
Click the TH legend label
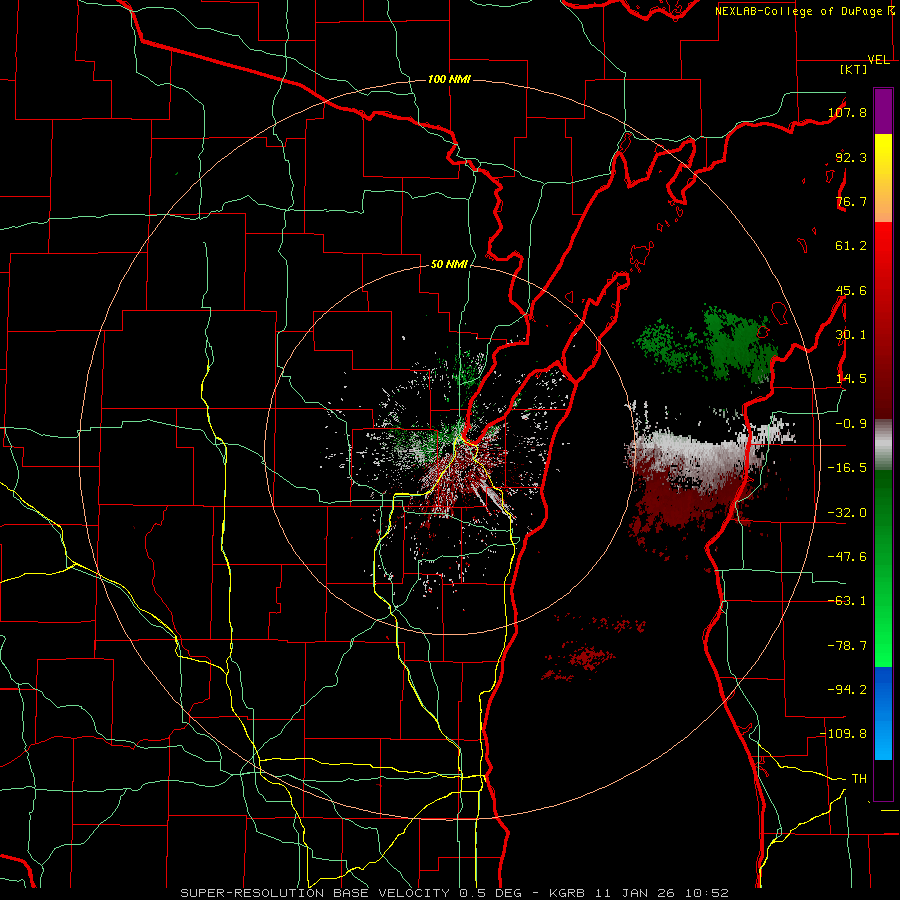pos(859,779)
